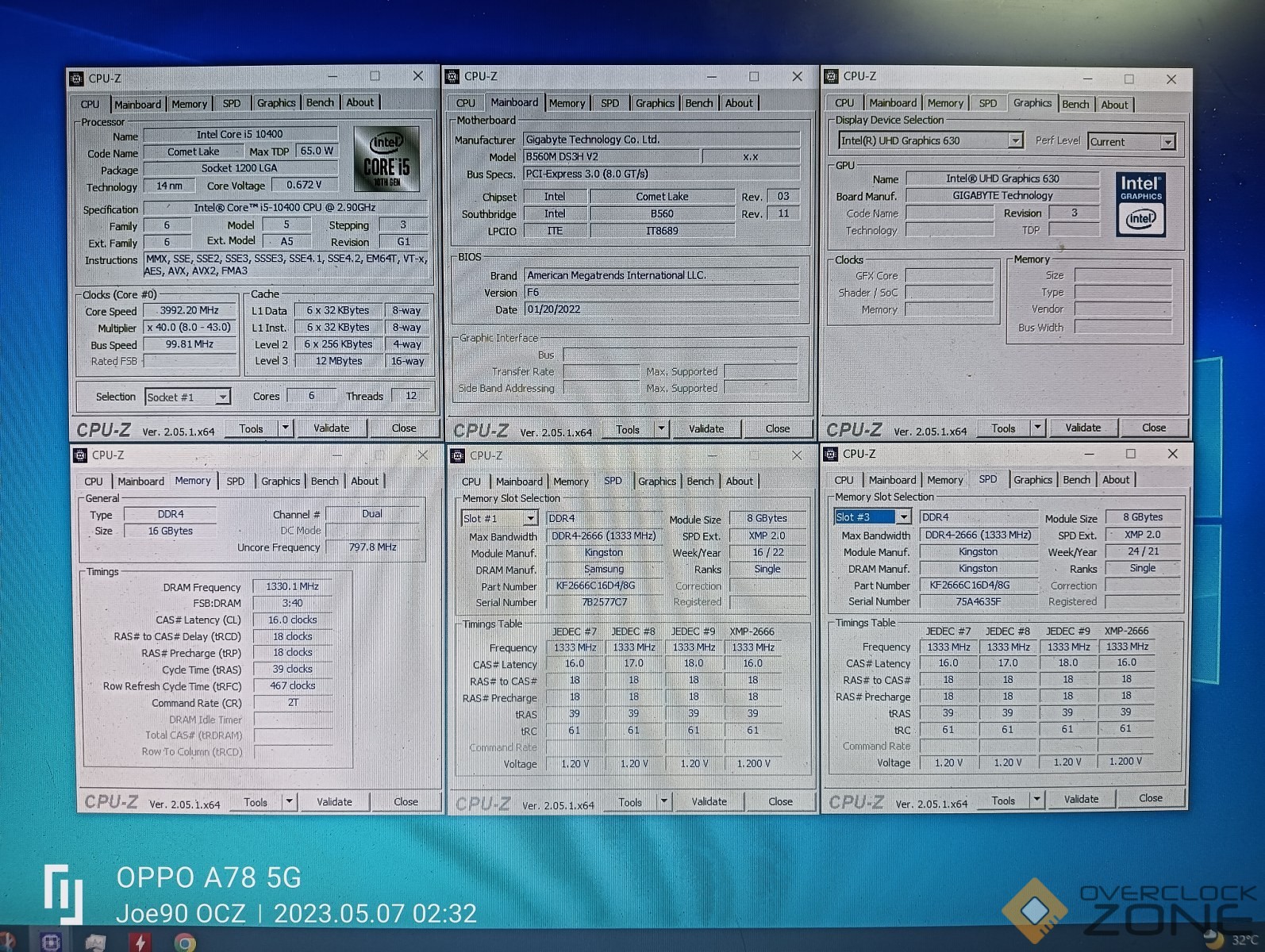Click Validate in the Slot #3 window
Viewport: 1265px width, 952px height.
[x=1081, y=800]
